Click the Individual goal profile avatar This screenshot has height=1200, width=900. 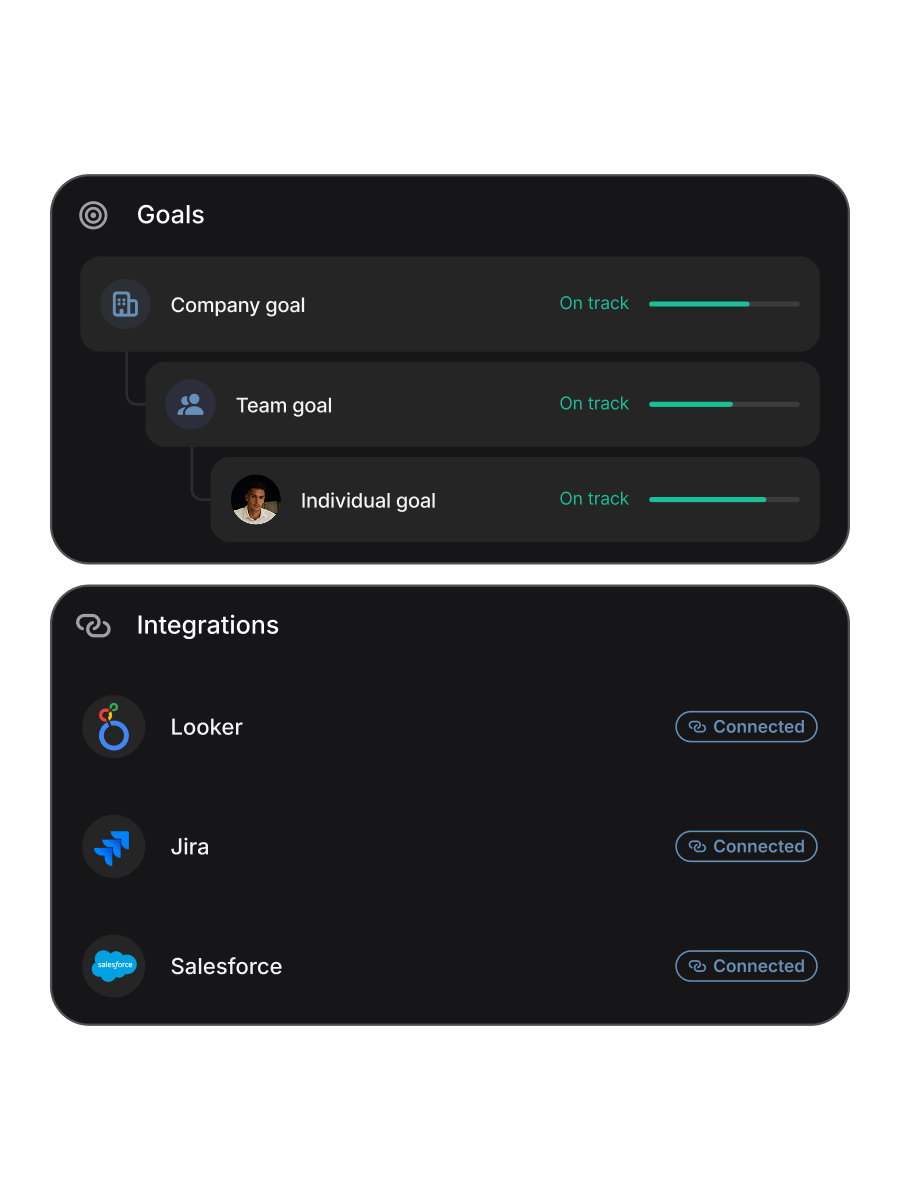pos(256,499)
